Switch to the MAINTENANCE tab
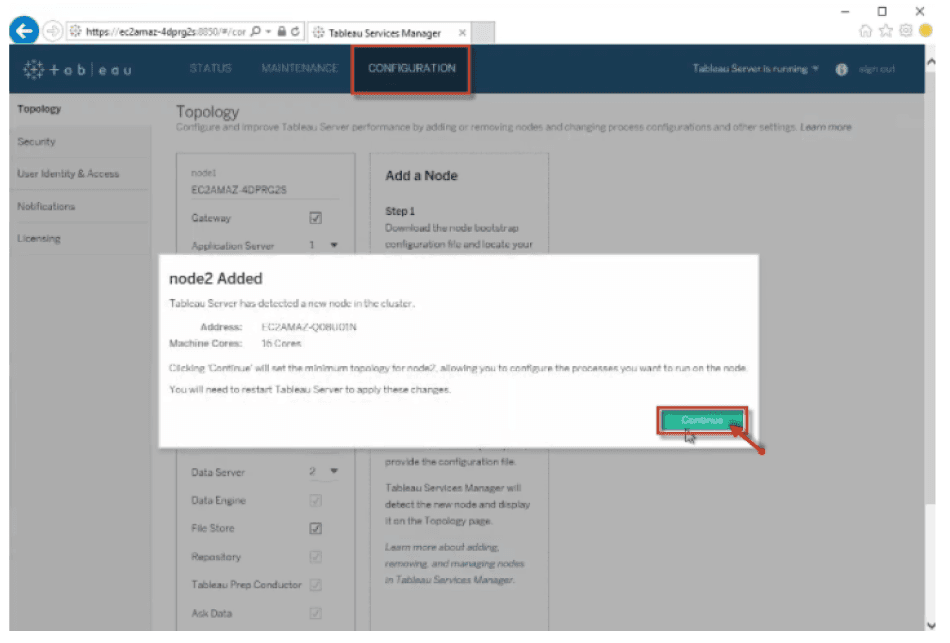This screenshot has height=643, width=950. point(299,69)
